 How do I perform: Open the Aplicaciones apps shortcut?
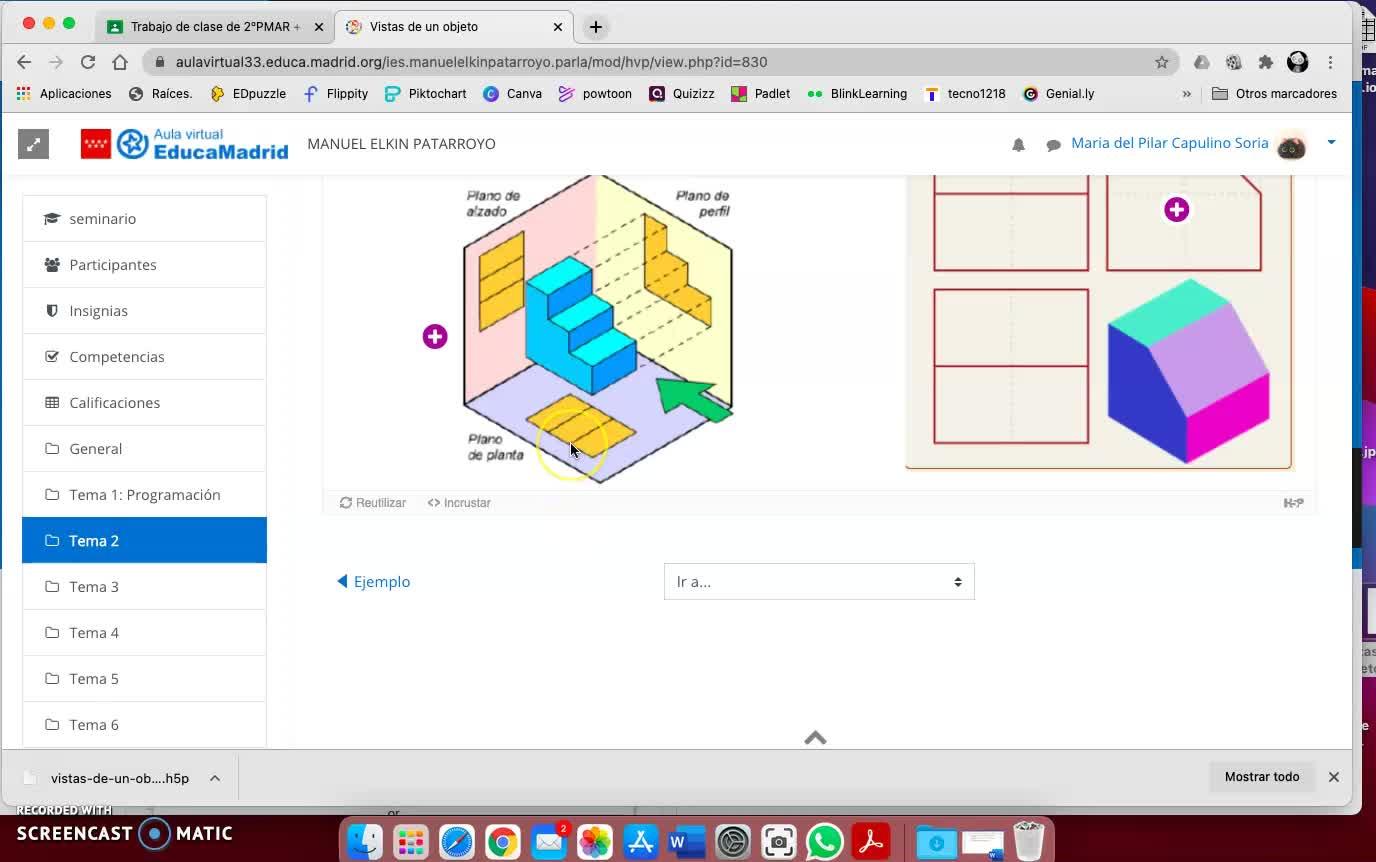click(x=64, y=94)
